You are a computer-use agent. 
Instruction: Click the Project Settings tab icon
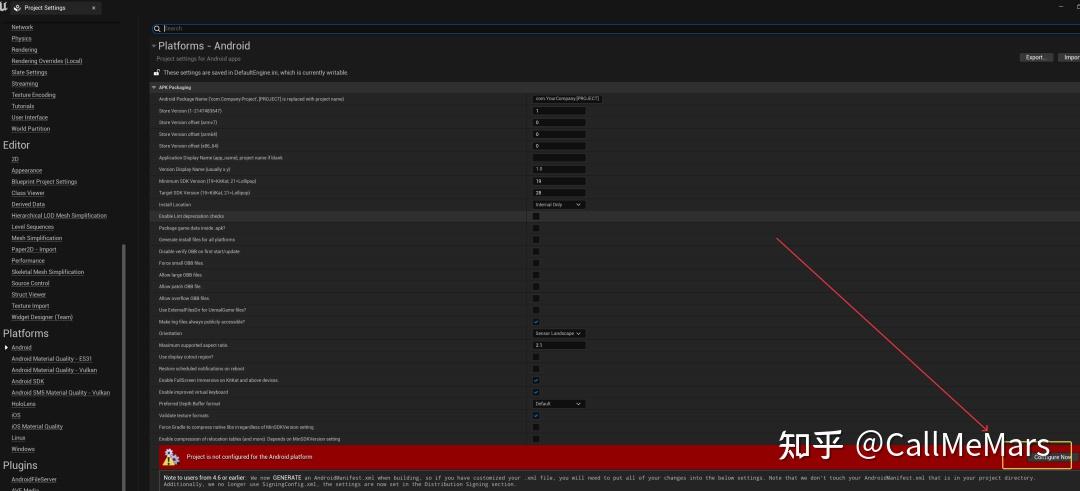[17, 8]
